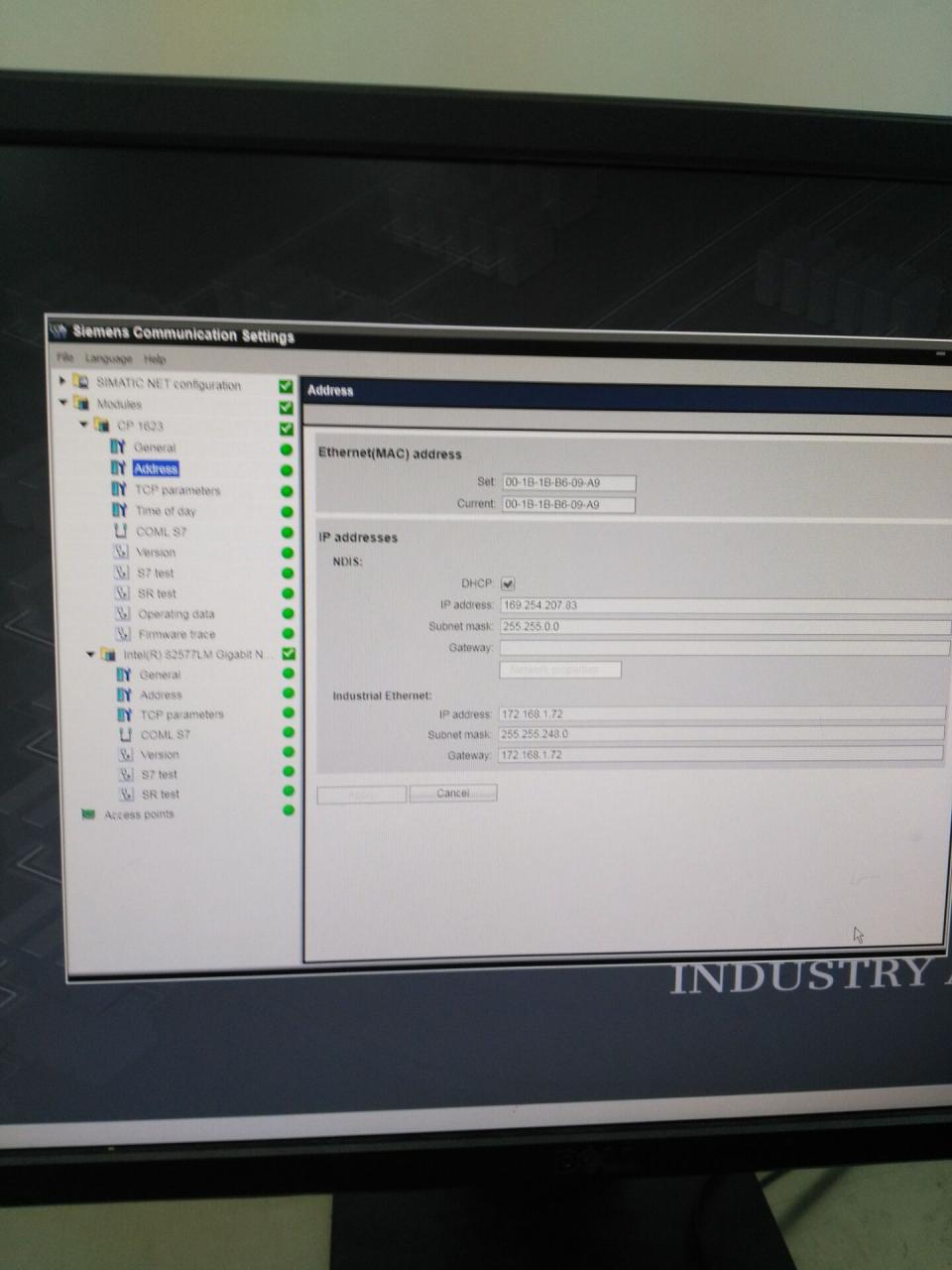952x1270 pixels.
Task: Select General icon under CP 1623
Action: coord(118,446)
